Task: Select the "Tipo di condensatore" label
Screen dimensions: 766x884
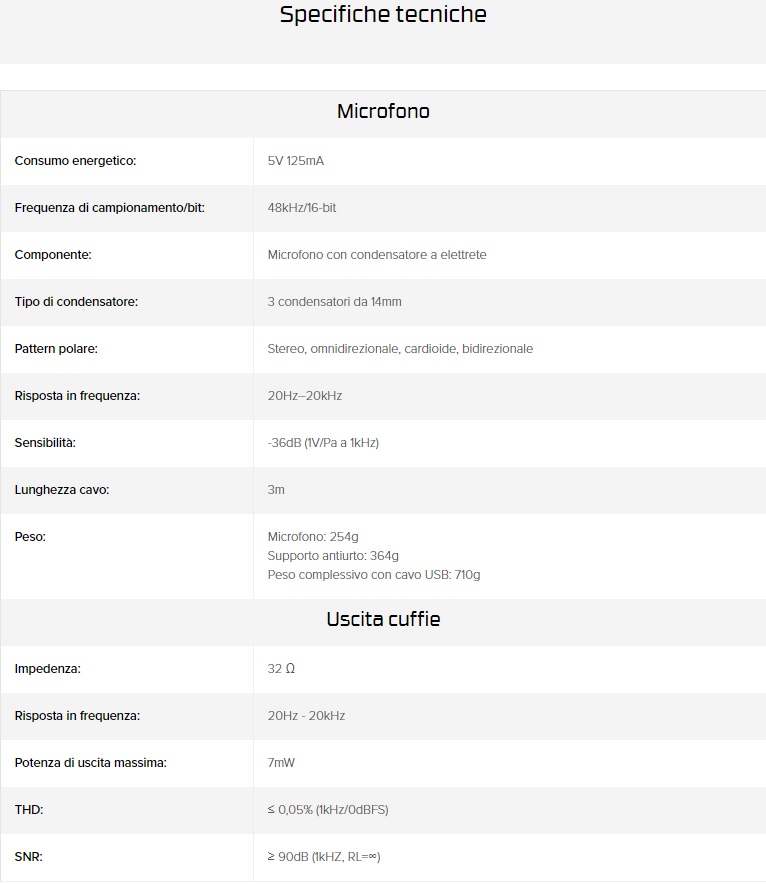Action: (x=76, y=302)
